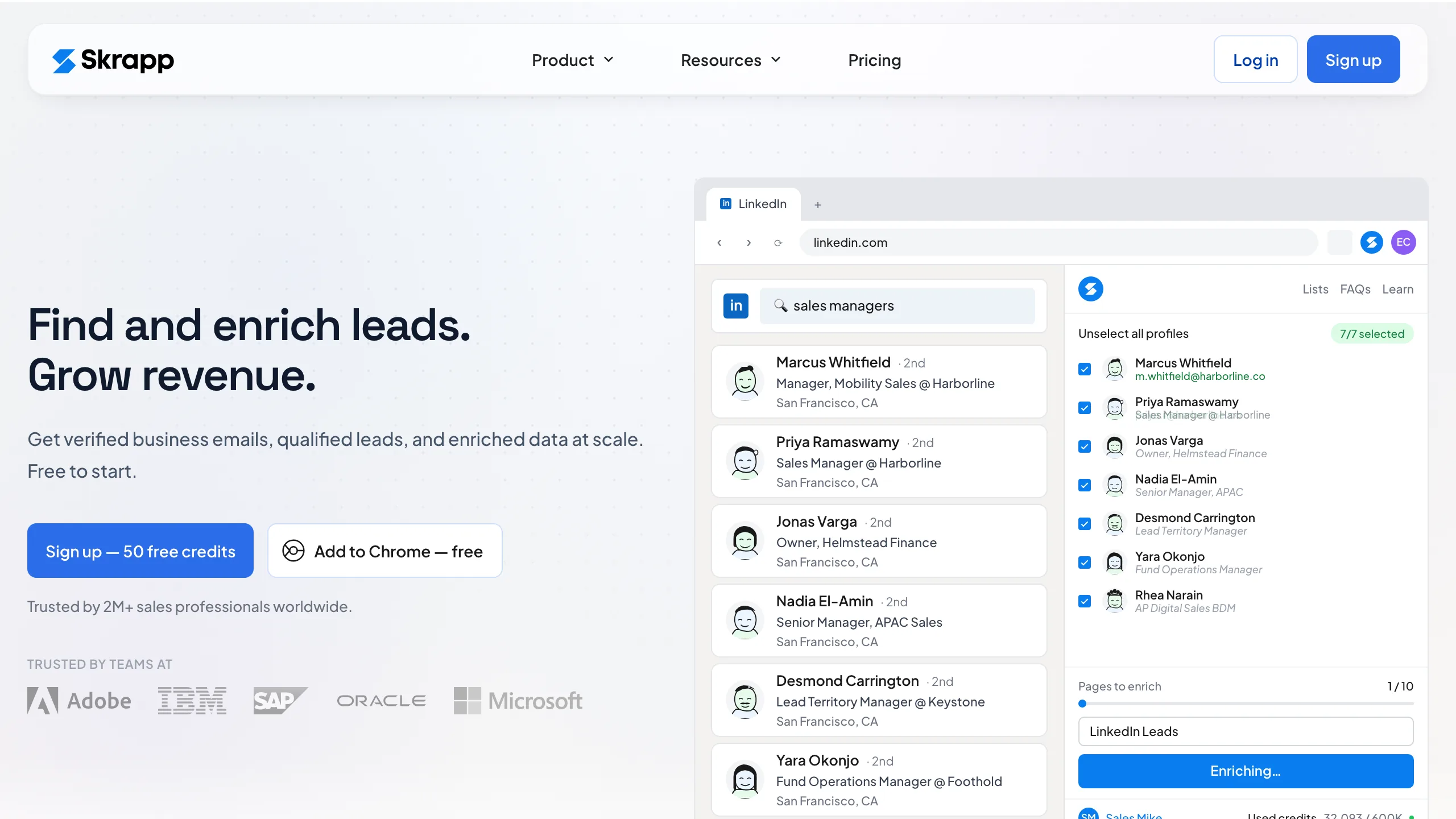Uncheck Priya Ramaswamy in Skrapp panel

[x=1085, y=408]
